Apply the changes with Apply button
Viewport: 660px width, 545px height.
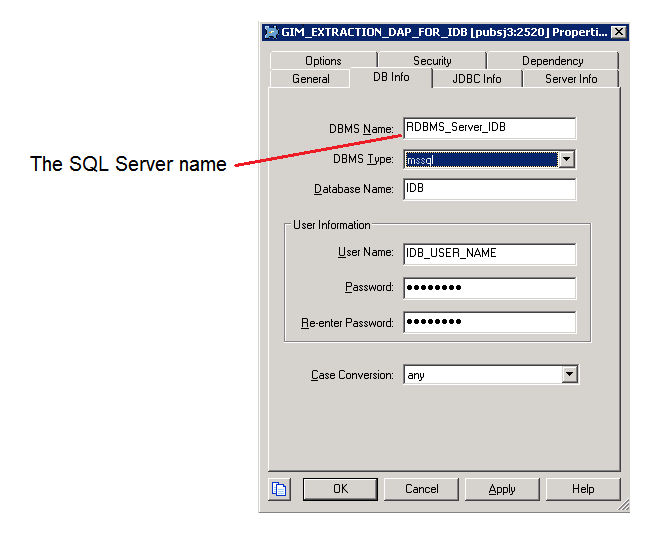502,489
